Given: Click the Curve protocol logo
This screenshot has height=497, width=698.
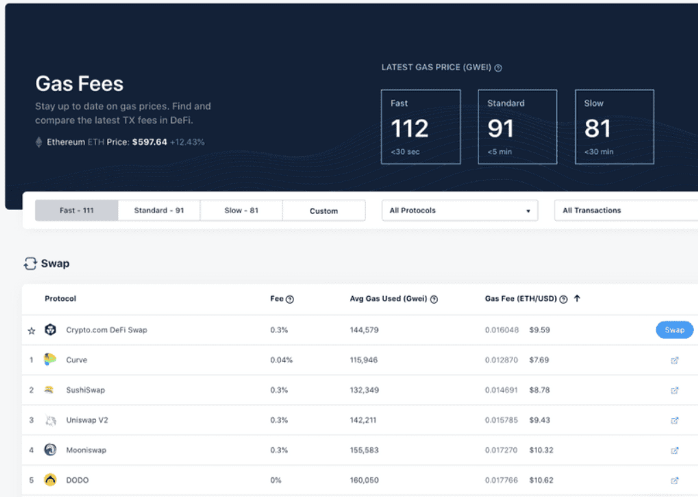Looking at the screenshot, I should (50, 359).
